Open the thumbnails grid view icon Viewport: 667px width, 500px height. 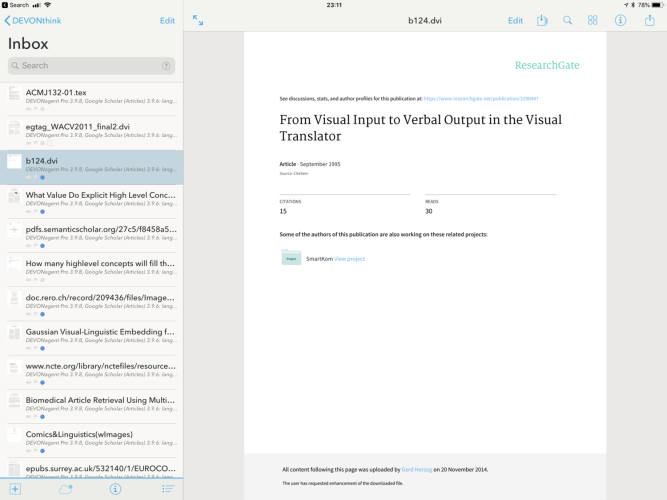(x=593, y=20)
